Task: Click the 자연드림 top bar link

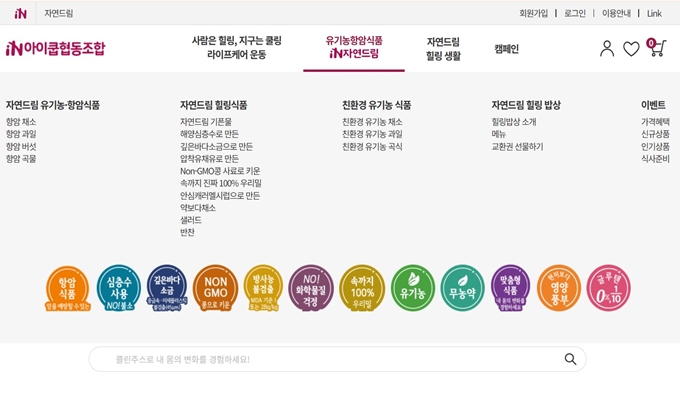Action: (59, 13)
